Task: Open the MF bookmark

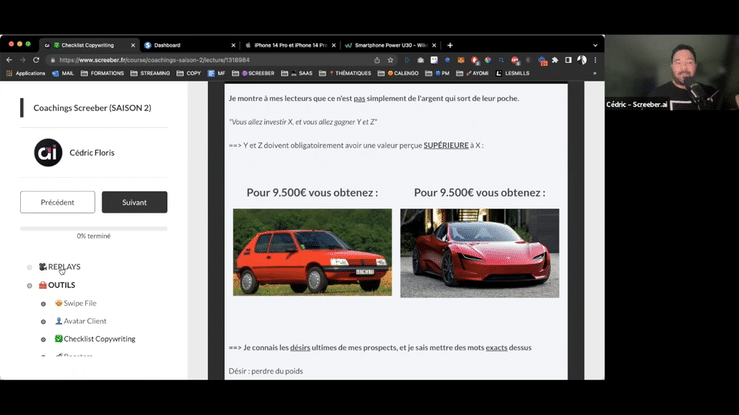Action: click(216, 73)
